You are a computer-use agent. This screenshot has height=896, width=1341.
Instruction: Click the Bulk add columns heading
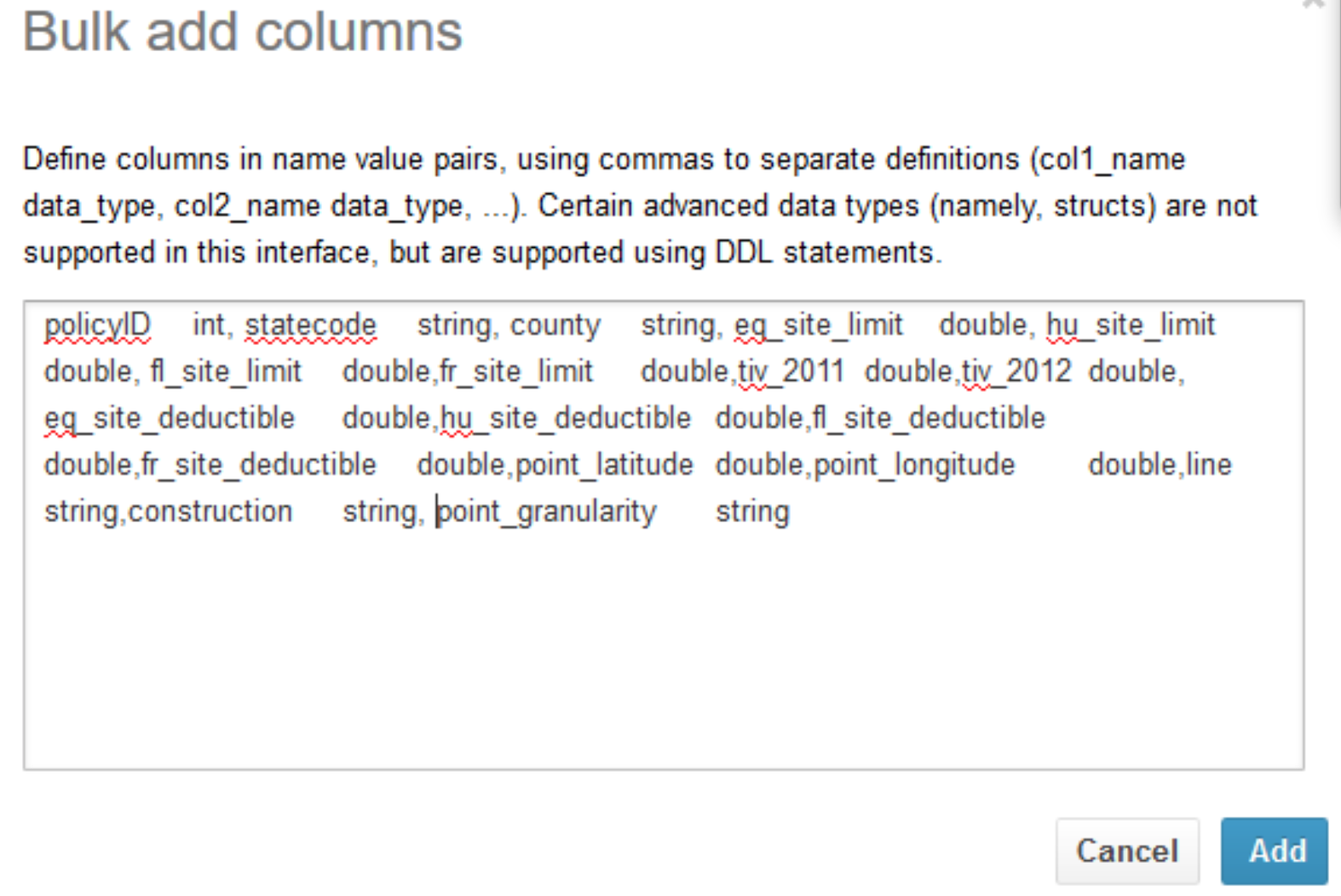pyautogui.click(x=242, y=32)
